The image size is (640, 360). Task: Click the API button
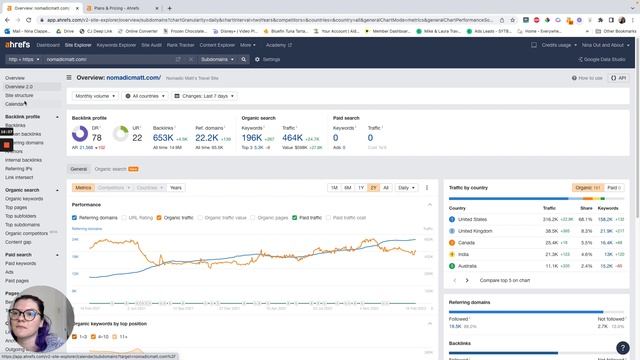pos(618,78)
